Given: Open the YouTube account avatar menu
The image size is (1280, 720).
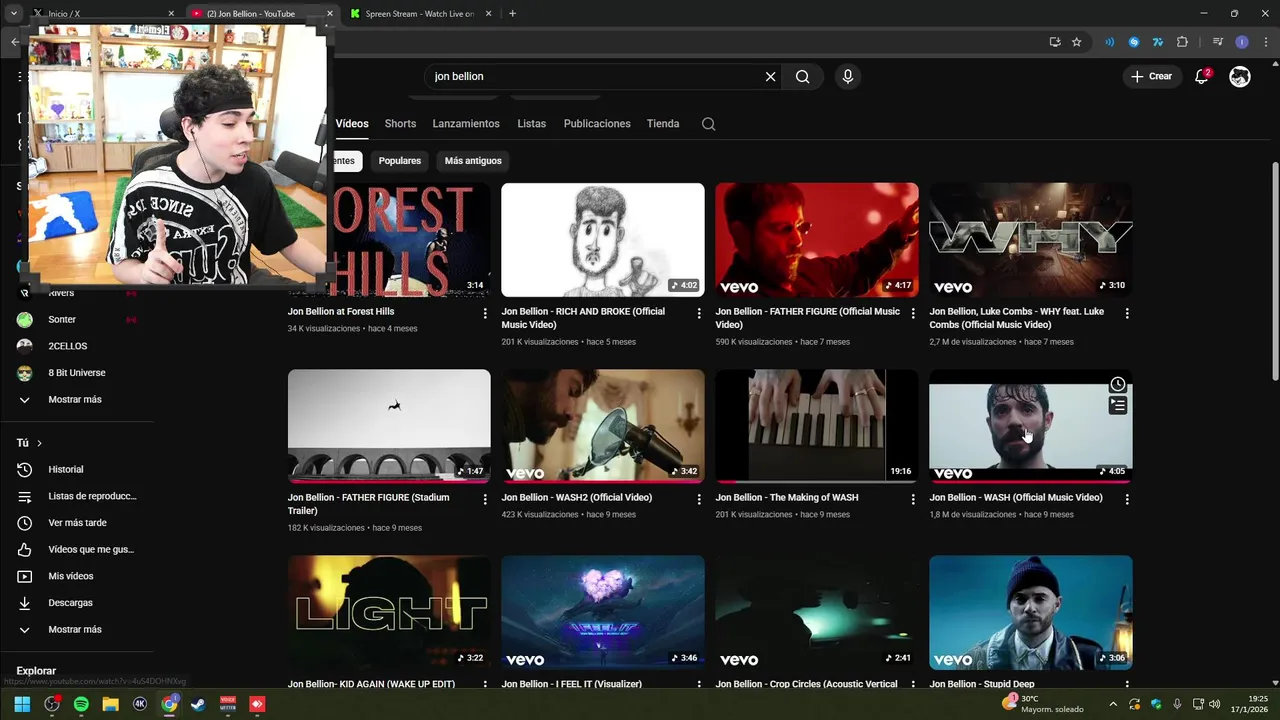Looking at the screenshot, I should pos(1240,77).
